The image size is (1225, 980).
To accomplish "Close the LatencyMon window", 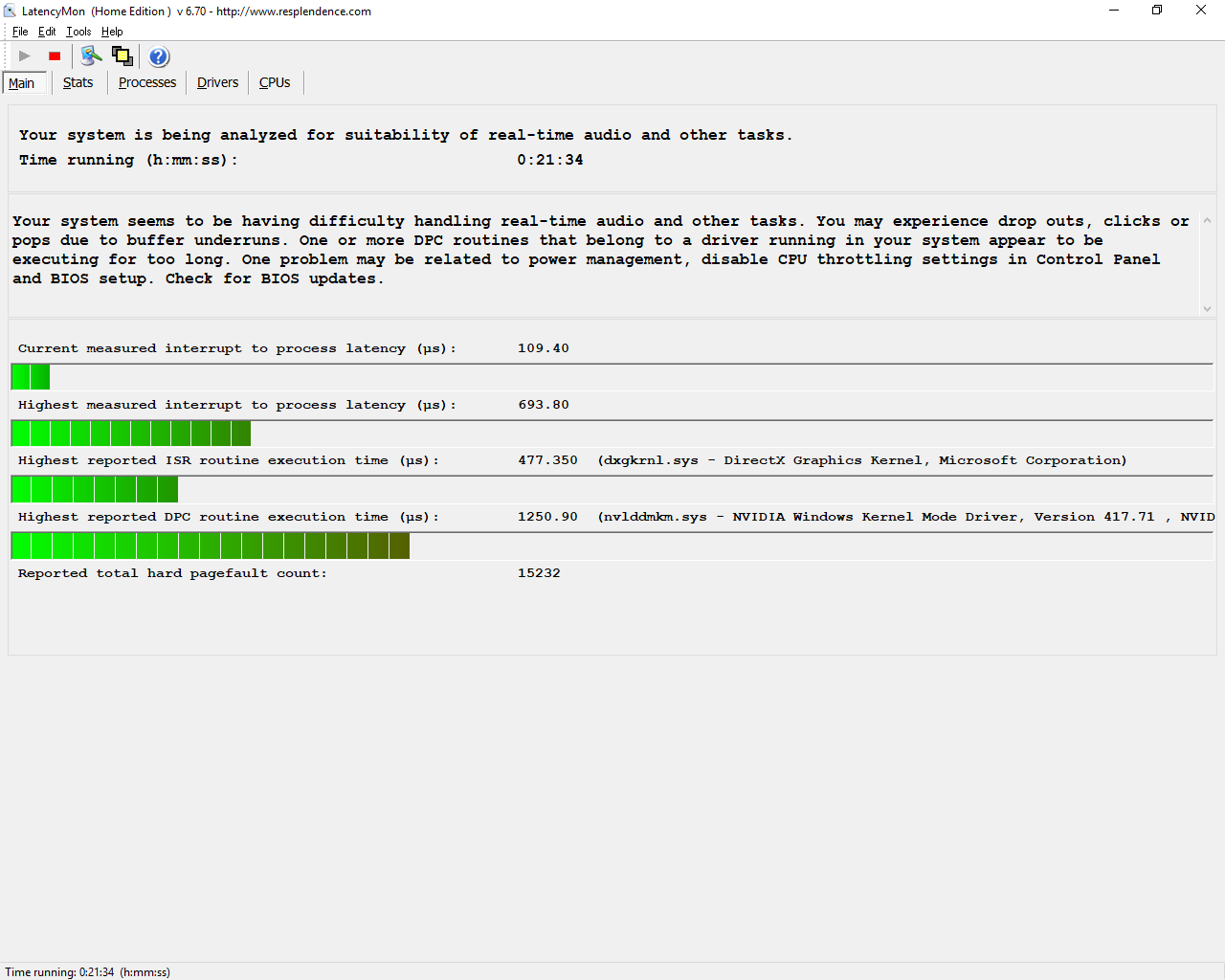I will (x=1201, y=11).
